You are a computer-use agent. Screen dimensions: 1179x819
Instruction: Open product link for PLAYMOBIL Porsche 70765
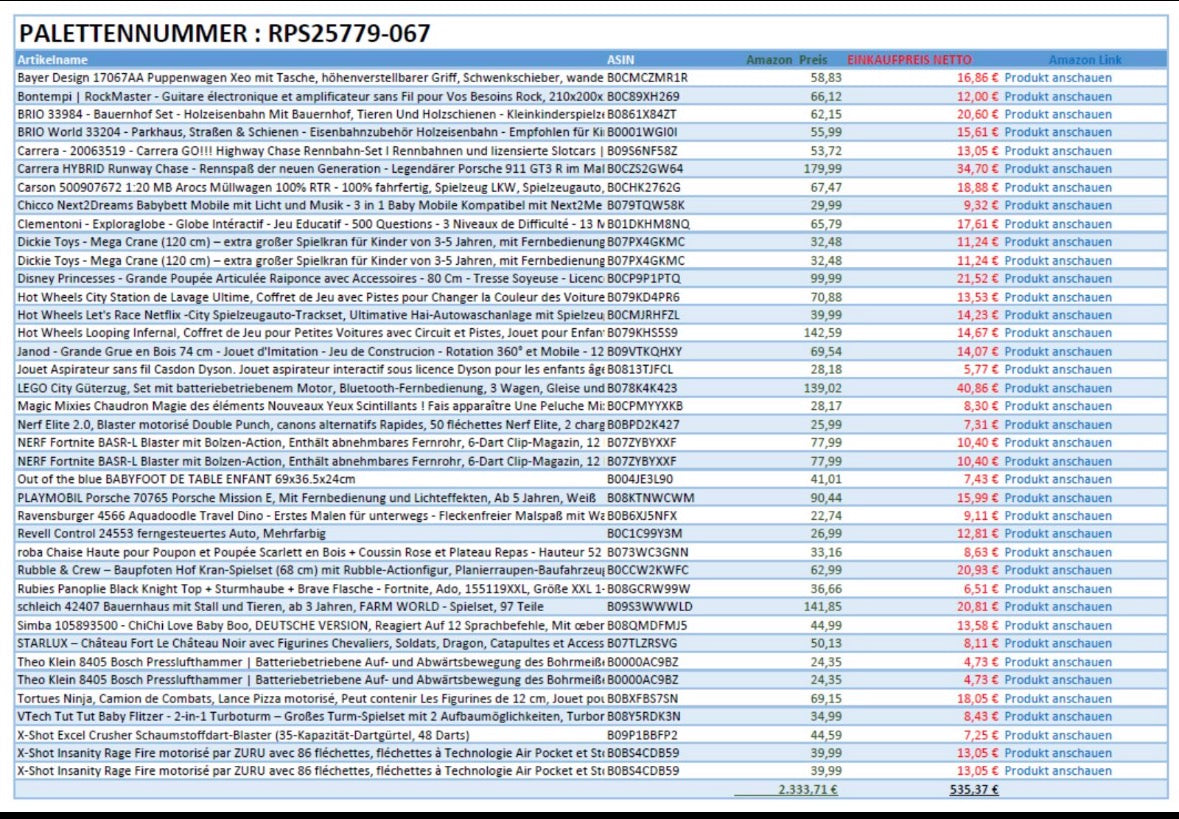(x=1057, y=497)
